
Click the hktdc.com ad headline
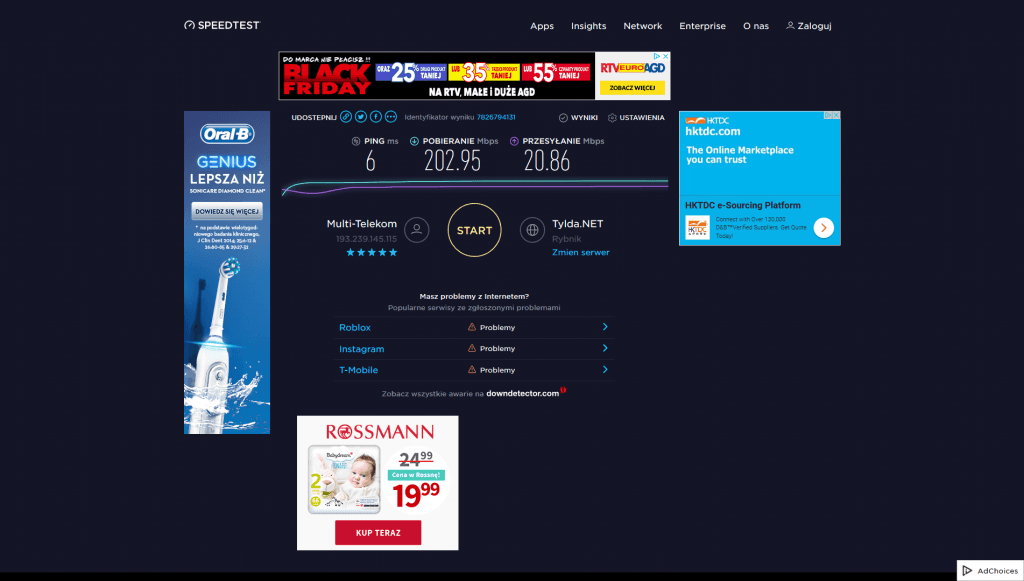pos(712,131)
